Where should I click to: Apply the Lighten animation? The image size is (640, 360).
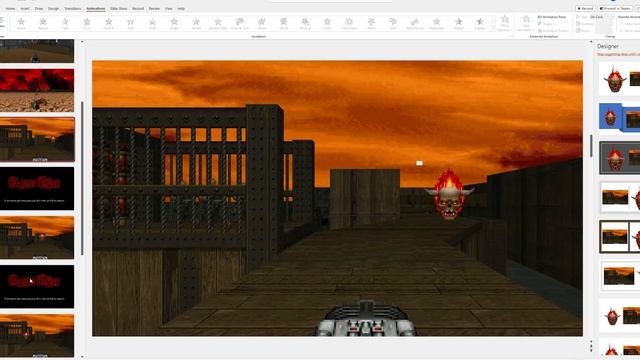(480, 23)
